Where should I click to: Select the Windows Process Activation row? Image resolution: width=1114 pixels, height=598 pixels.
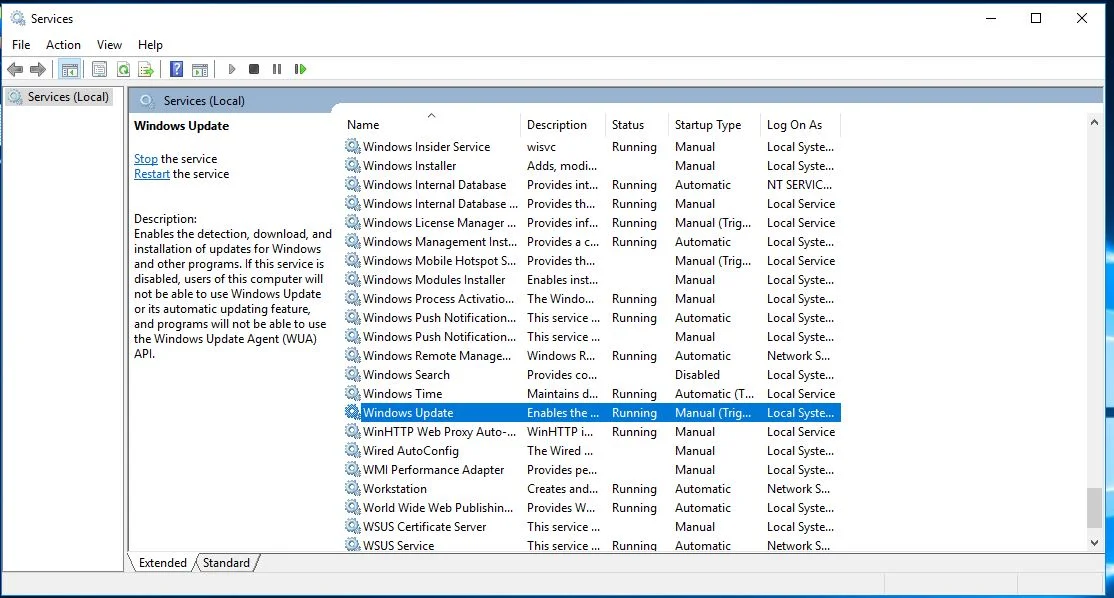click(592, 299)
